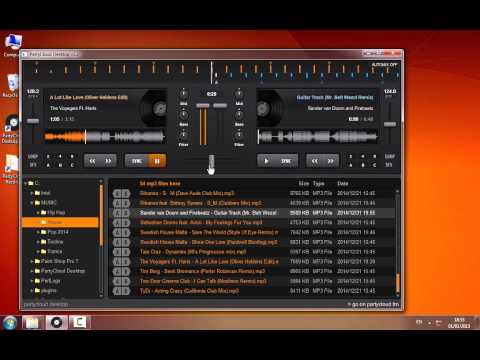480x360 pixels.
Task: Click the right deck Filter knob
Action: [x=239, y=135]
